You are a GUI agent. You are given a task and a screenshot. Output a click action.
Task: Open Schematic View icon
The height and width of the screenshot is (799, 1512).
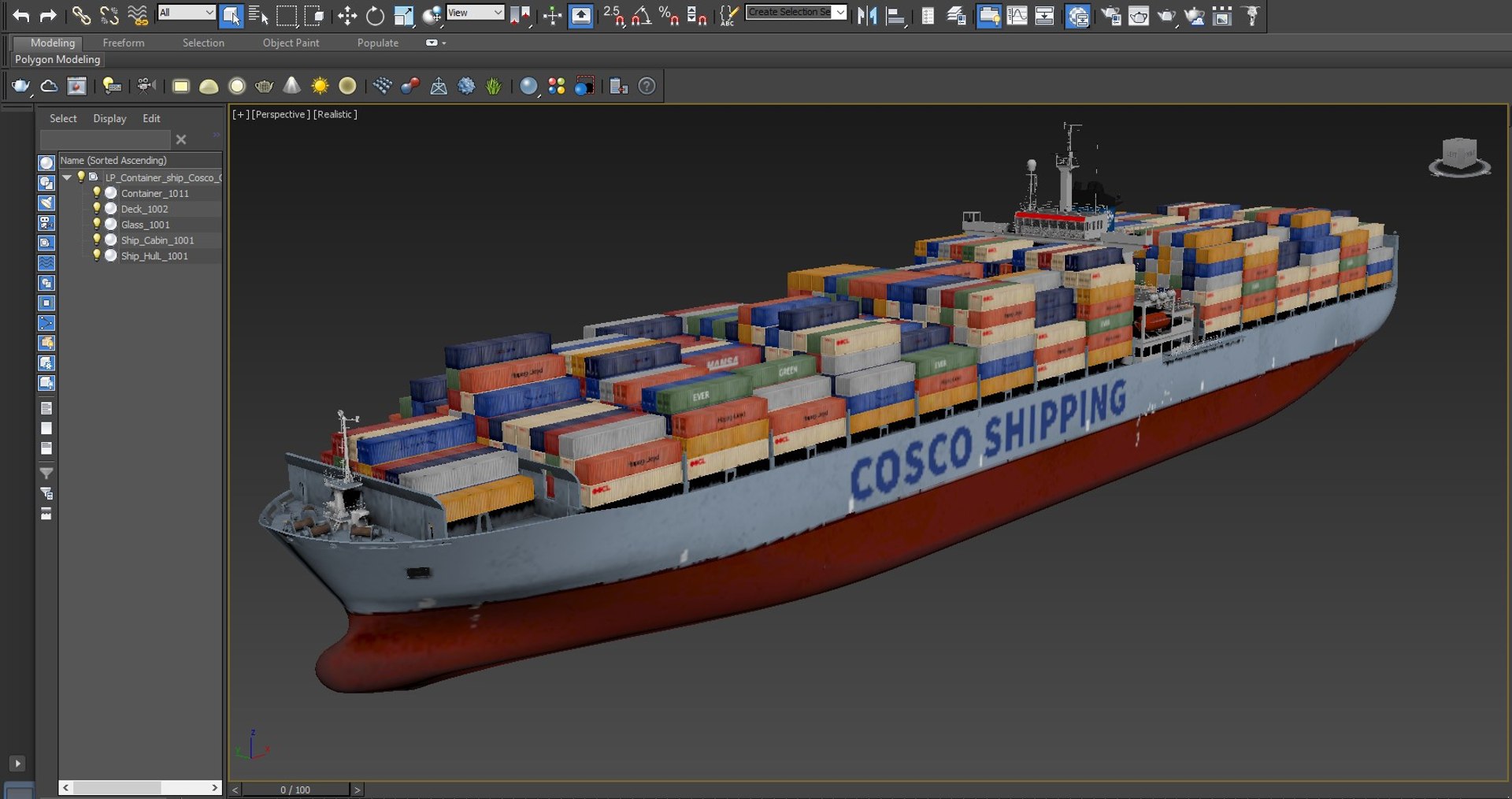click(1045, 15)
